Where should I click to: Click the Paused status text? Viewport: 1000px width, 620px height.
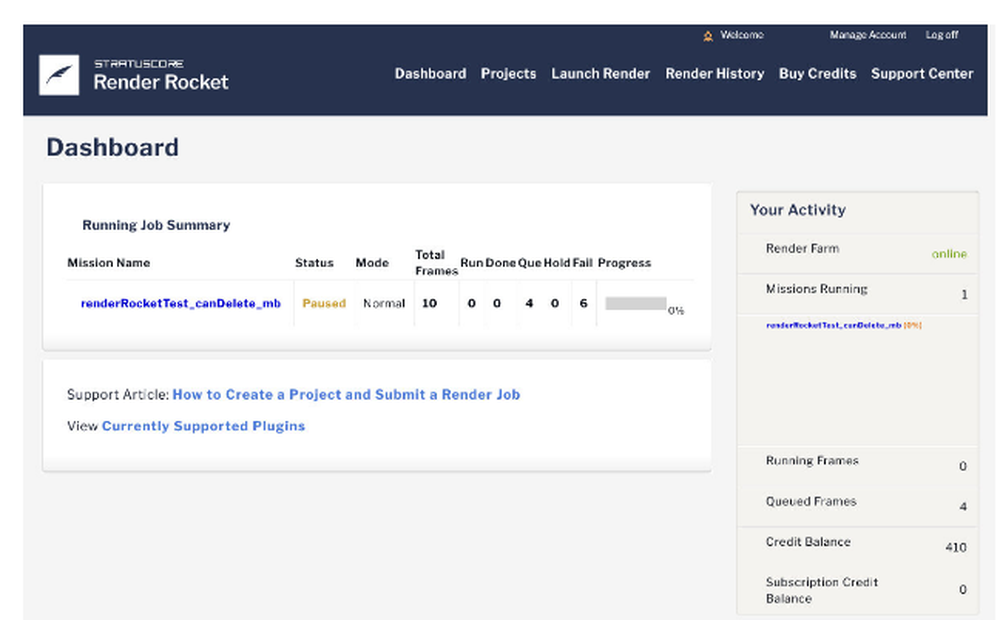pyautogui.click(x=324, y=304)
